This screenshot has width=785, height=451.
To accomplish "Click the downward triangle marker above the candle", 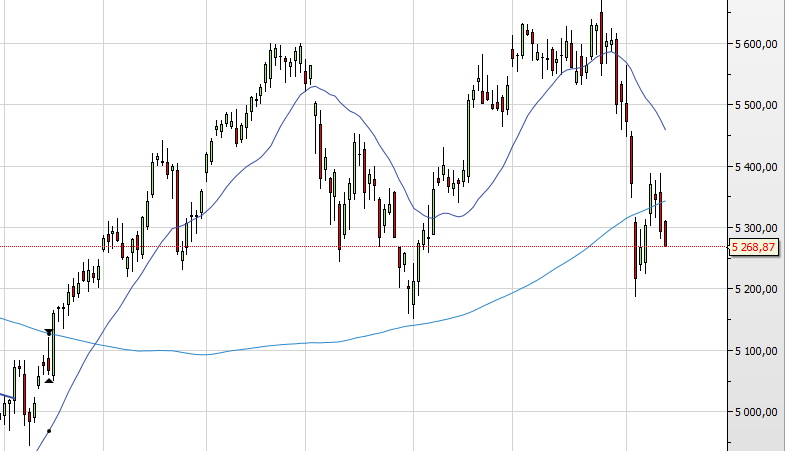I will click(x=49, y=332).
